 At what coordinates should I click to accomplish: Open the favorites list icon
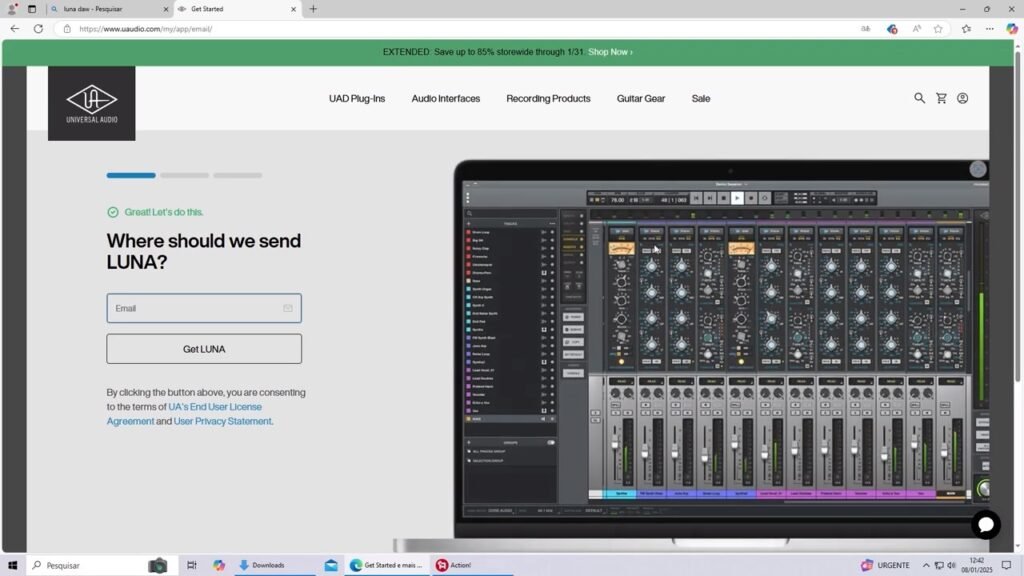966,29
